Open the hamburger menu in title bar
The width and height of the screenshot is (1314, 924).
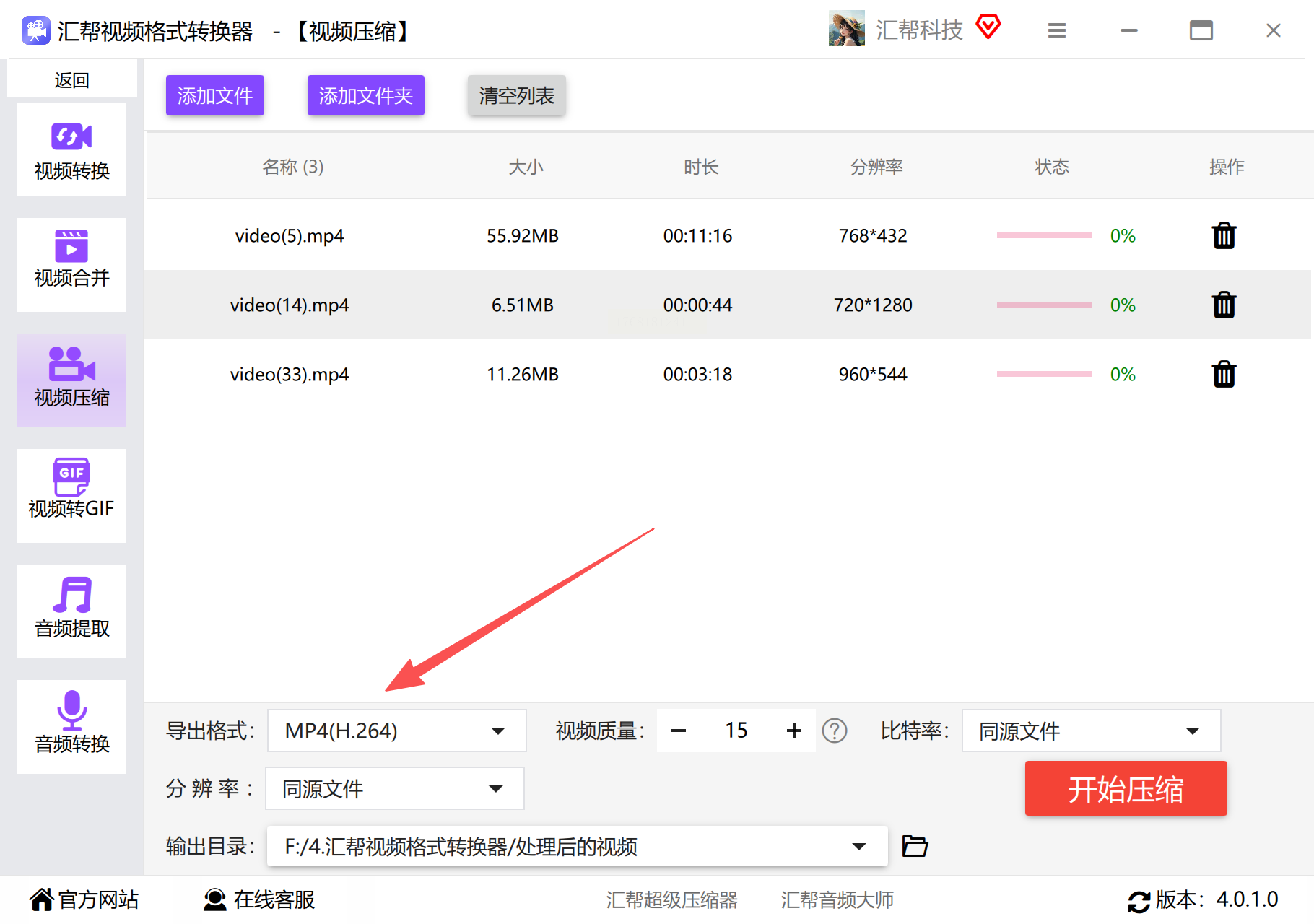1057,30
